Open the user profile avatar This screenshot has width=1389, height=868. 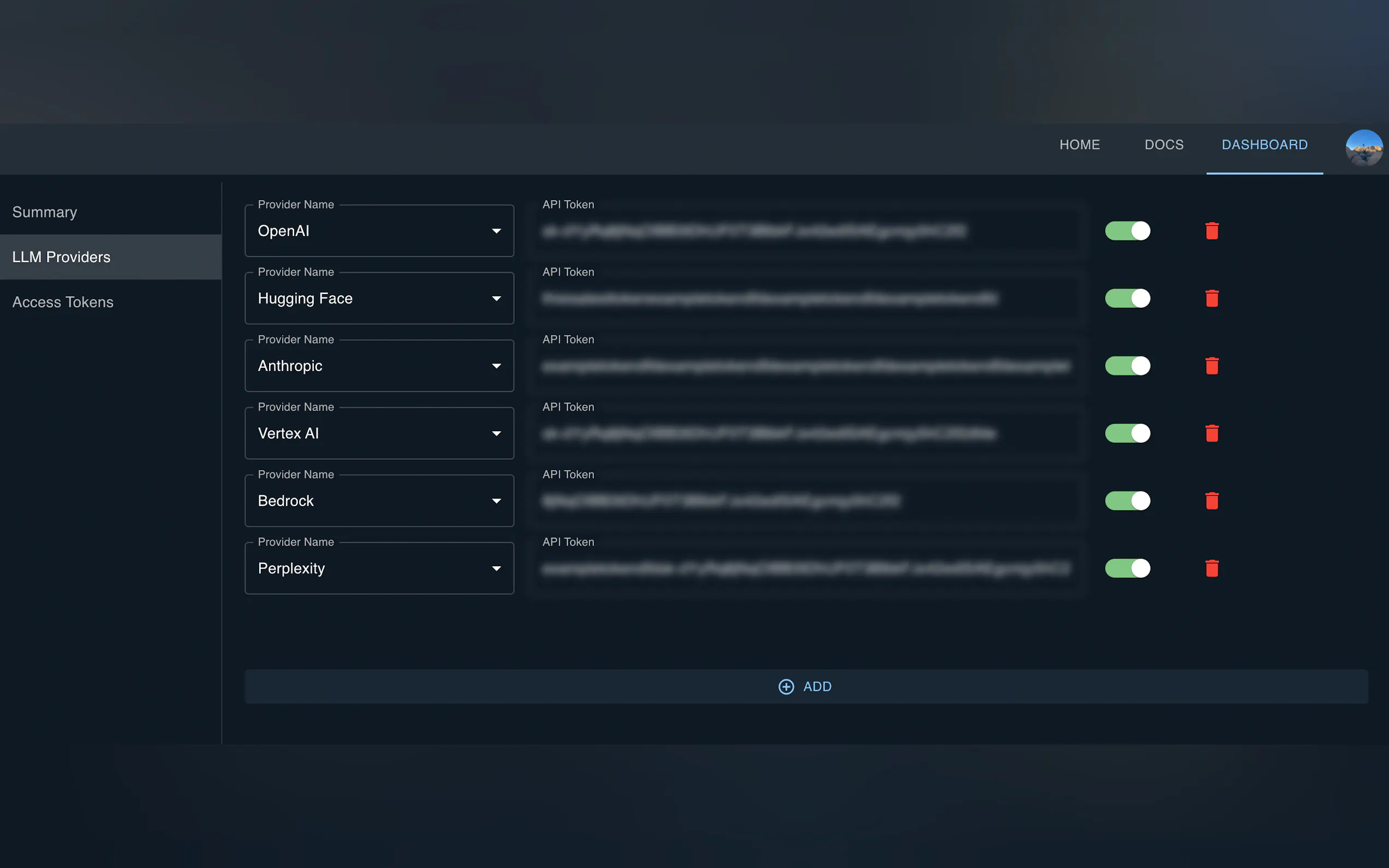[x=1364, y=148]
